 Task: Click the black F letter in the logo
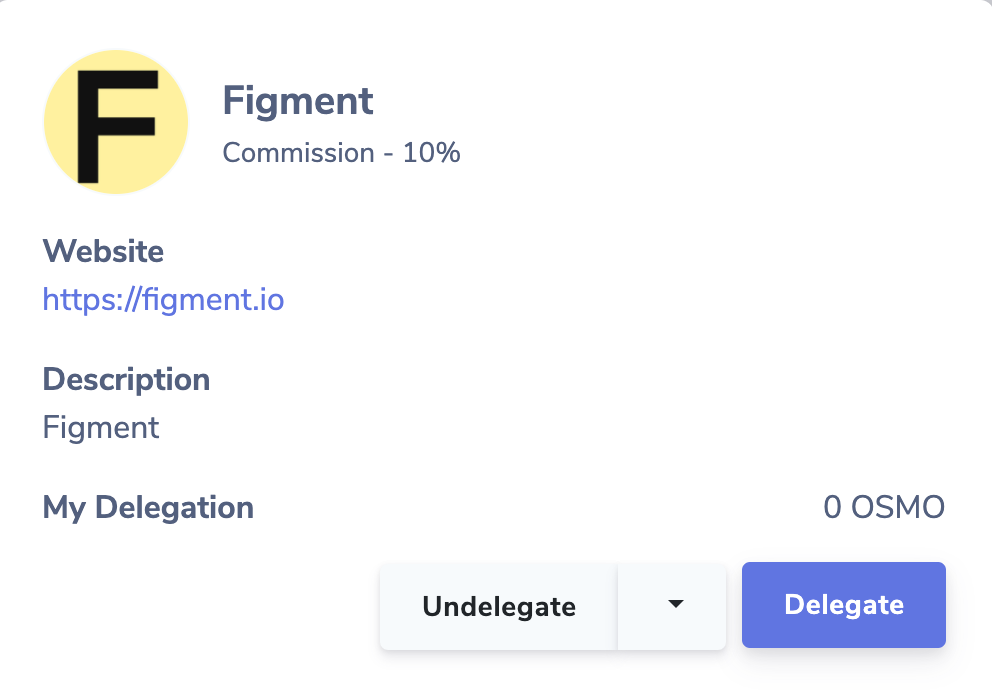(116, 126)
